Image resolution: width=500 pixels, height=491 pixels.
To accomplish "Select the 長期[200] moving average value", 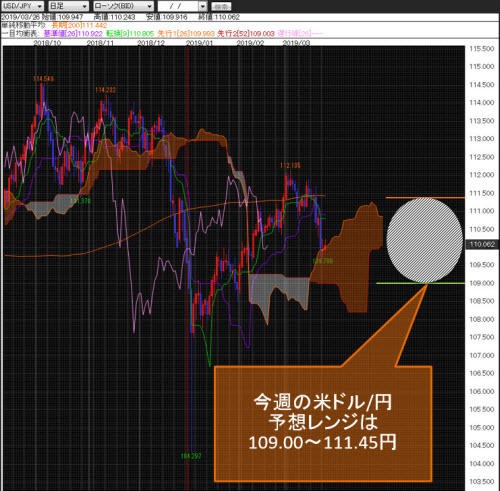I will click(x=79, y=25).
